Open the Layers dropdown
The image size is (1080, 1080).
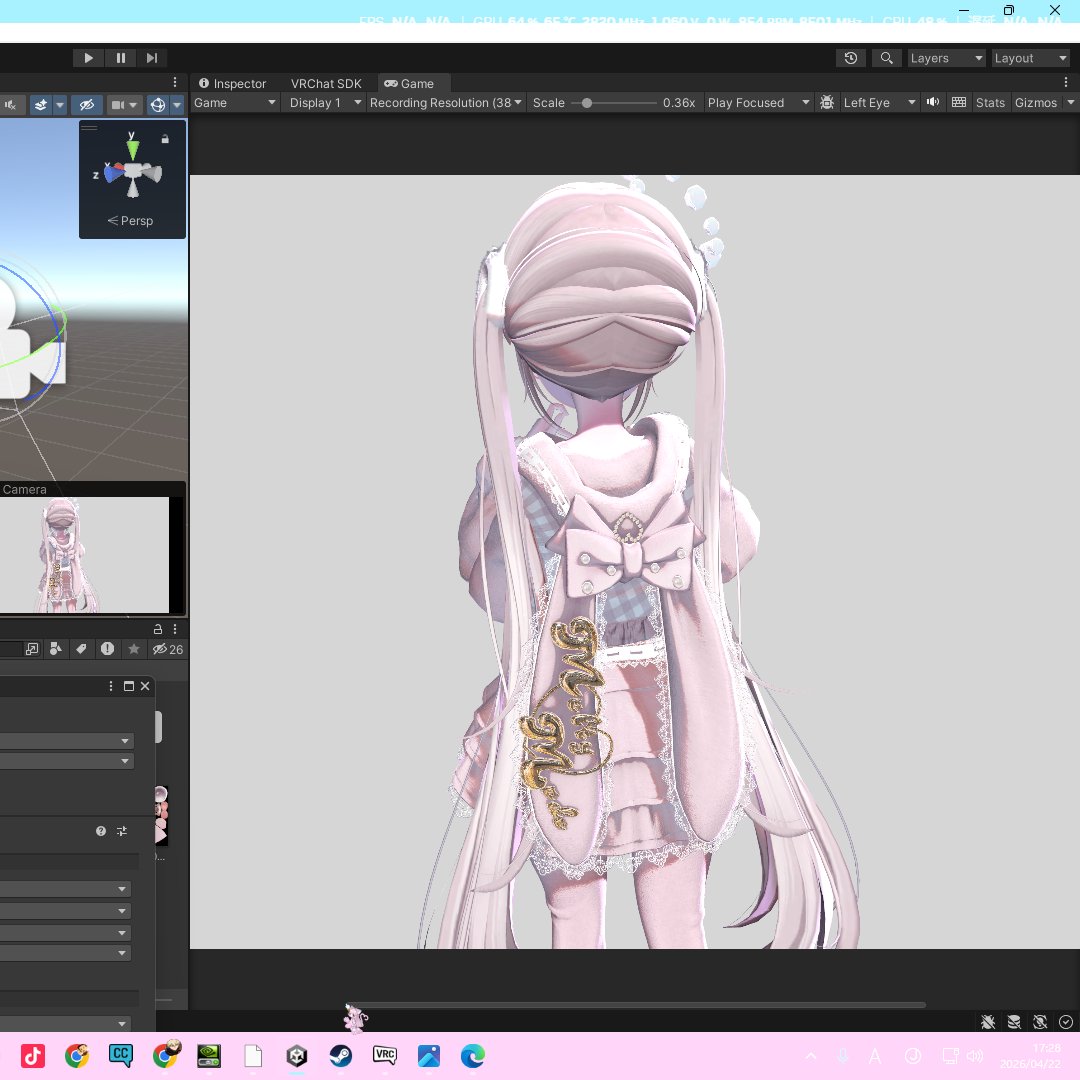pos(946,59)
